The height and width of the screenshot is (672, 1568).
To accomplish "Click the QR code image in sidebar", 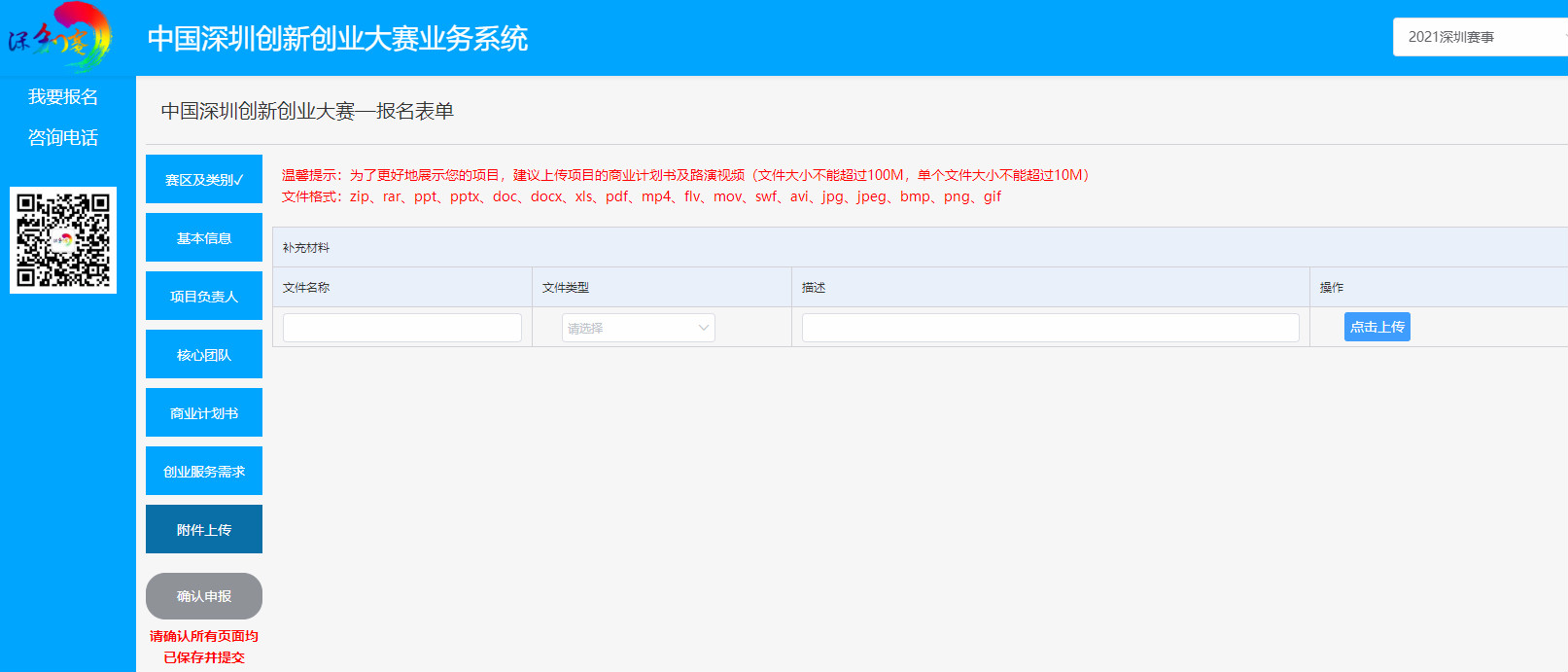I will click(x=63, y=240).
